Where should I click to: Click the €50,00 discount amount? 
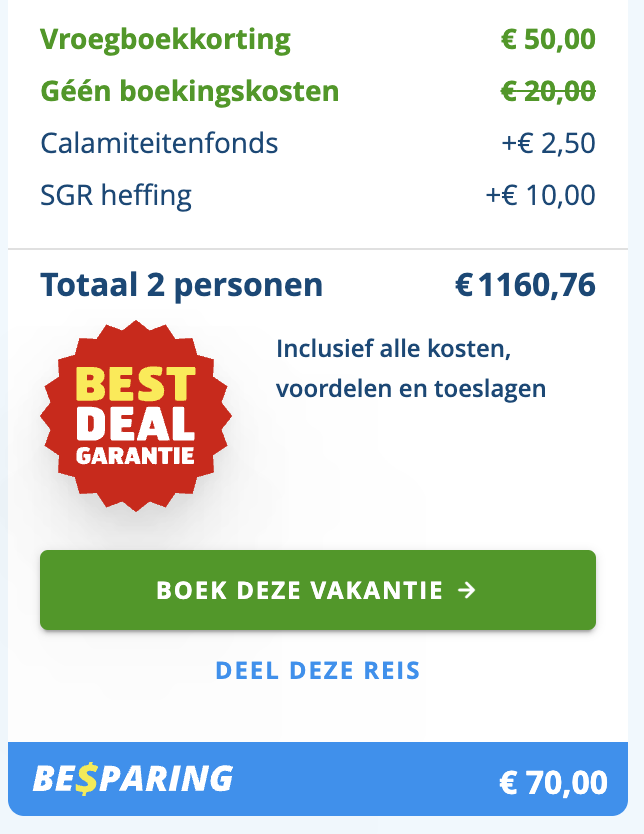pos(548,39)
